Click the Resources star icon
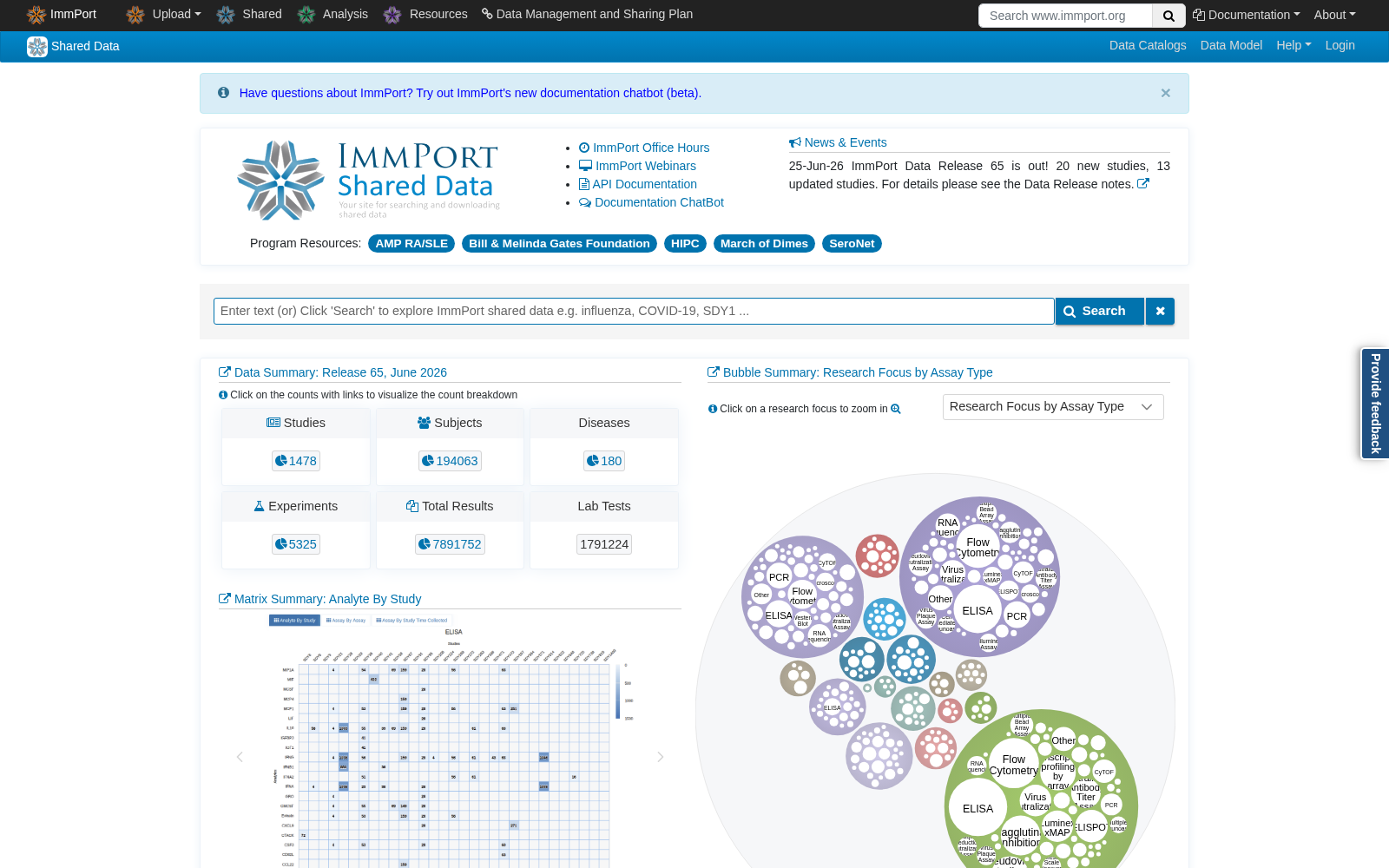This screenshot has width=1389, height=868. click(392, 15)
